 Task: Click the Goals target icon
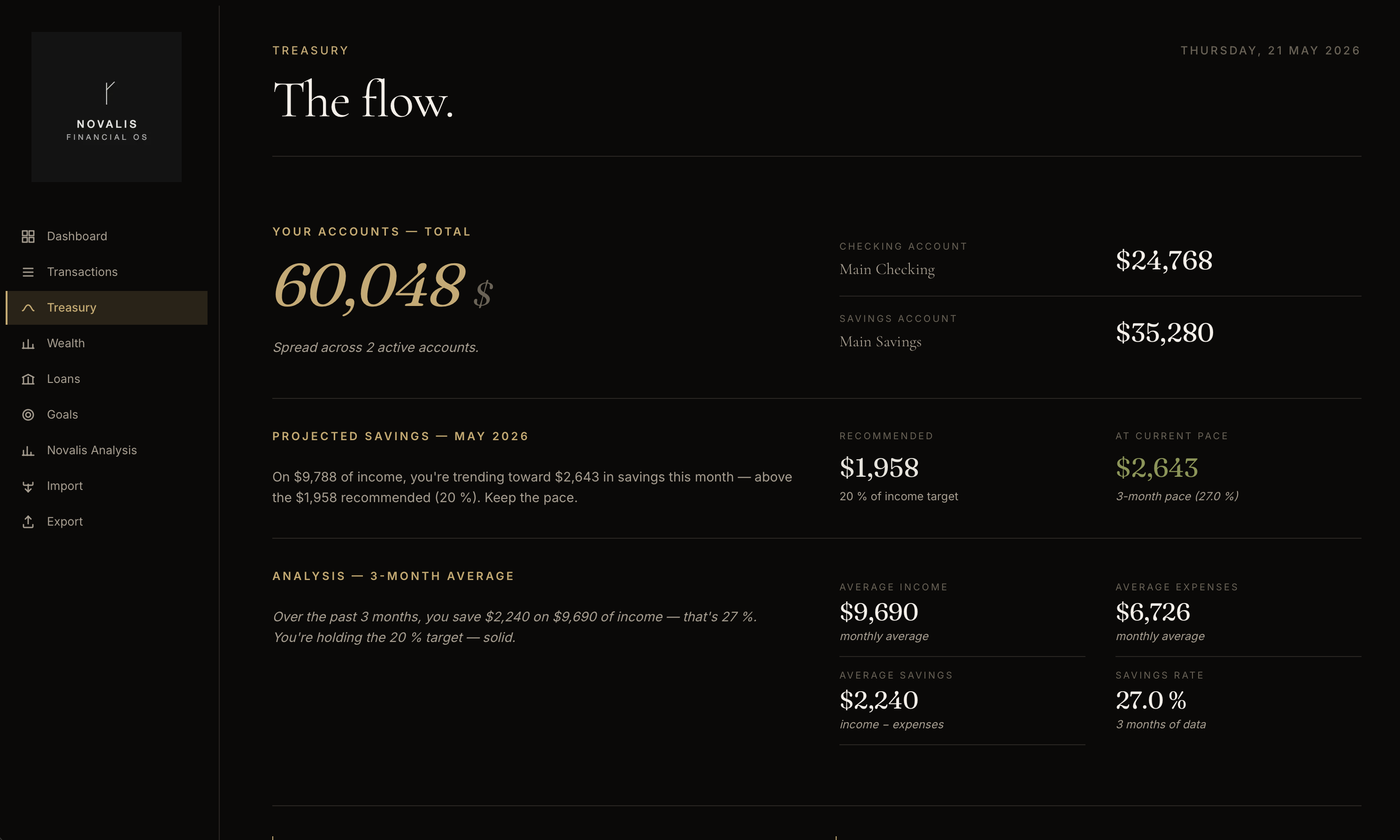tap(28, 414)
